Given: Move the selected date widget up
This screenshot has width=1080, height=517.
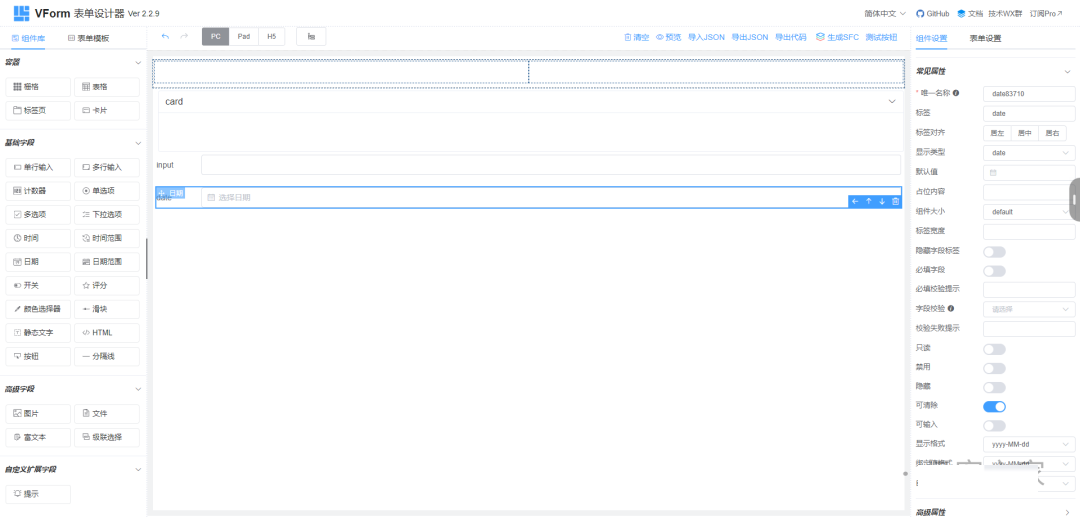Looking at the screenshot, I should pyautogui.click(x=869, y=201).
